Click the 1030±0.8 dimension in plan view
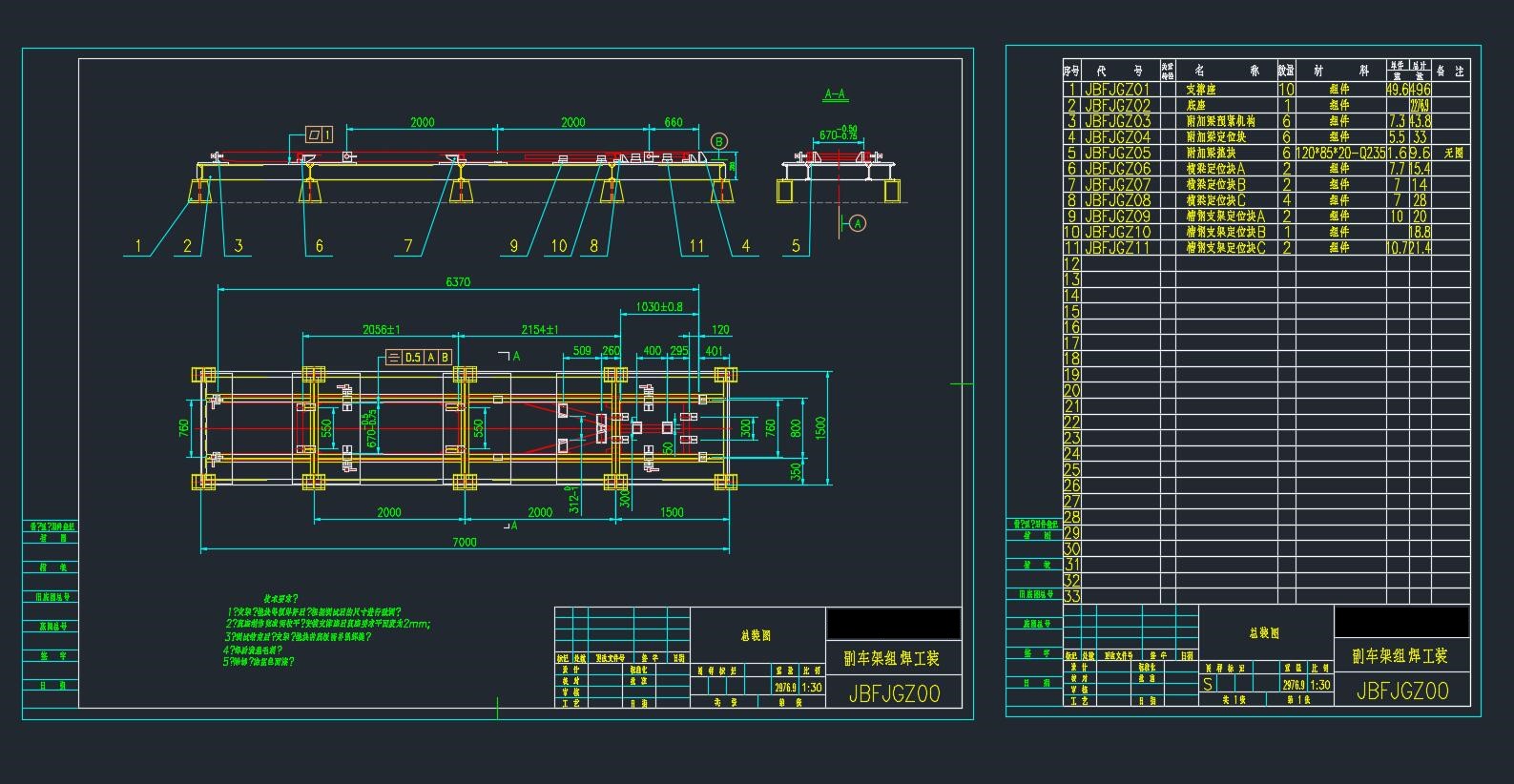The height and width of the screenshot is (784, 1514). click(x=659, y=307)
